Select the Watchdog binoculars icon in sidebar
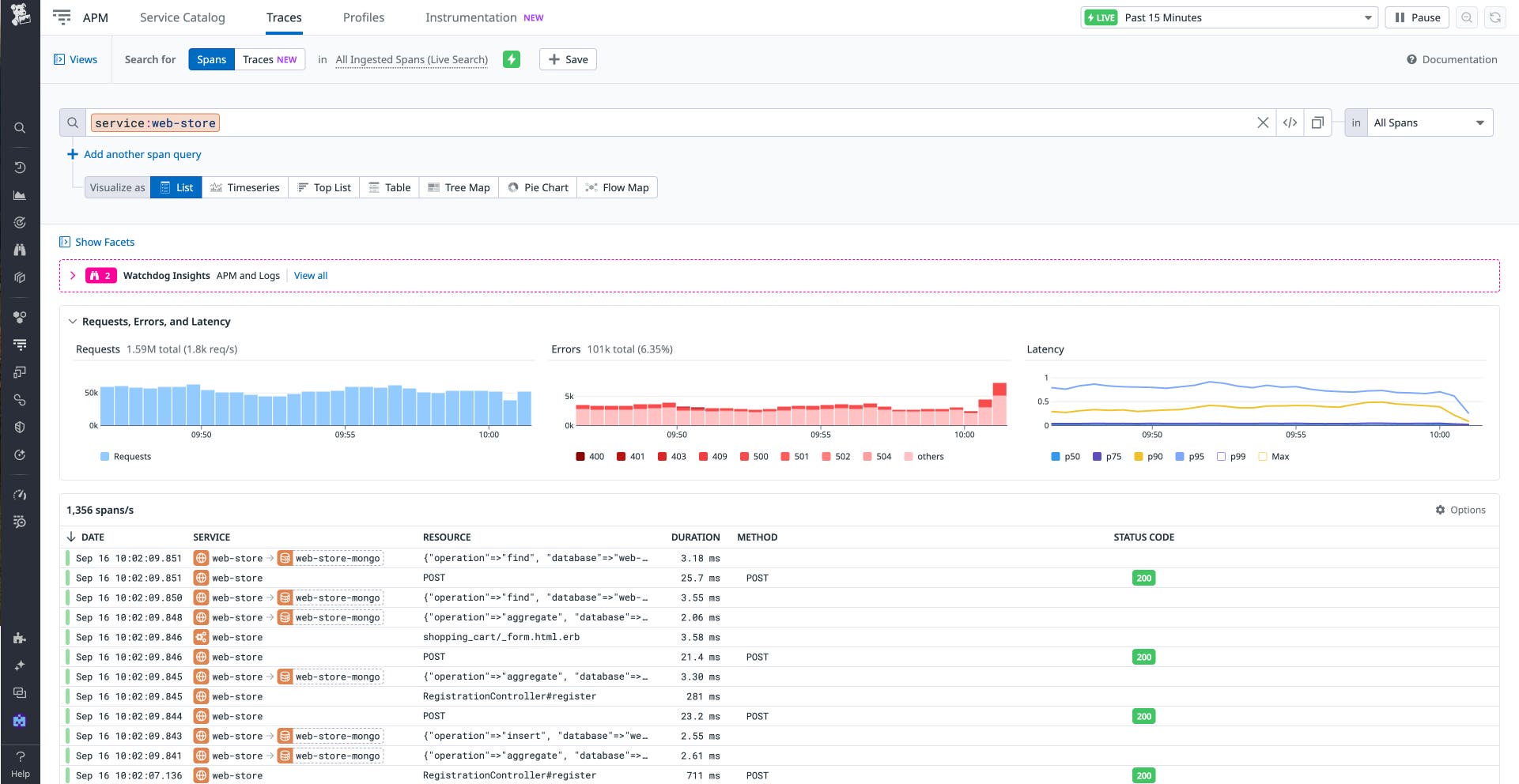The width and height of the screenshot is (1519, 784). tap(20, 250)
